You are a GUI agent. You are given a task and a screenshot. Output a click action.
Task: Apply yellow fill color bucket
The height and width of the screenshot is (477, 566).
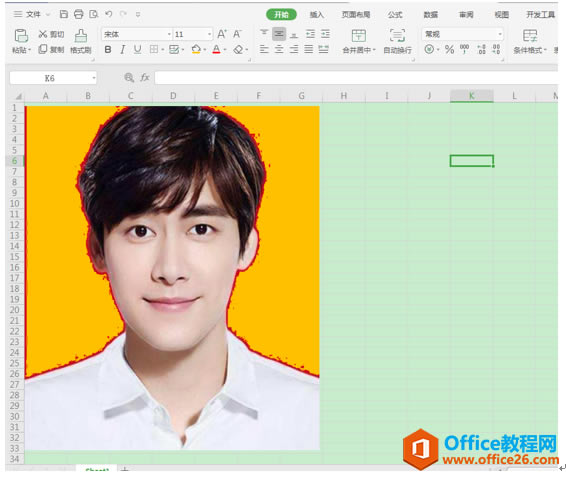click(196, 49)
